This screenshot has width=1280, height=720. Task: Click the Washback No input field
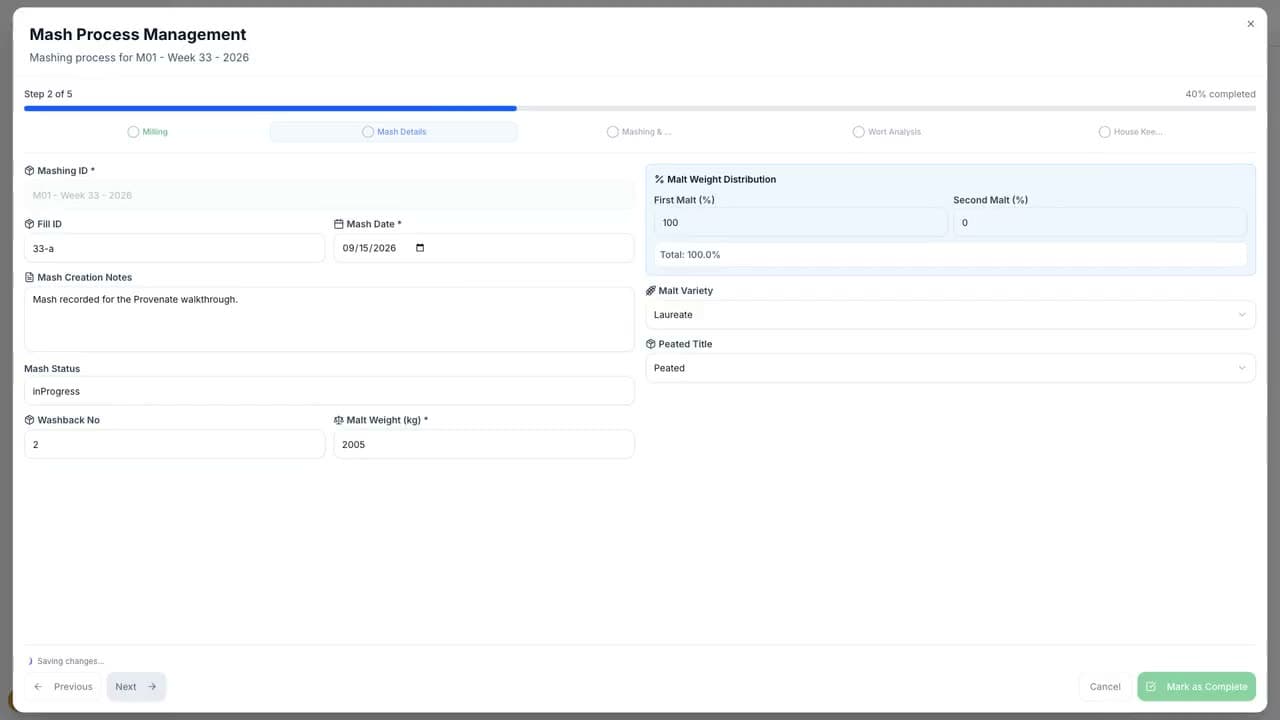(x=175, y=444)
